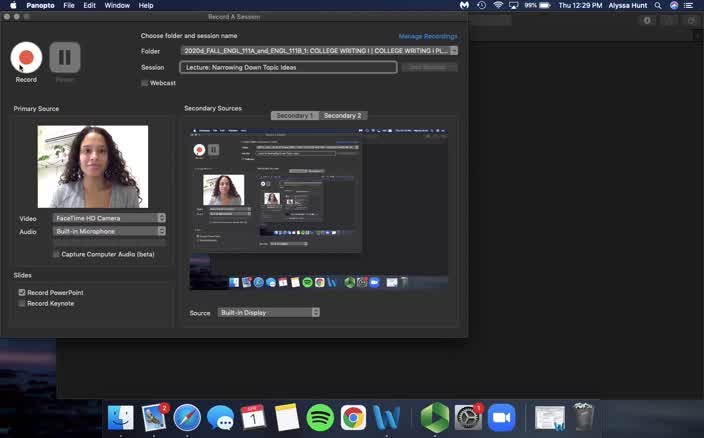
Task: Open Spotify from the dock
Action: coord(320,417)
